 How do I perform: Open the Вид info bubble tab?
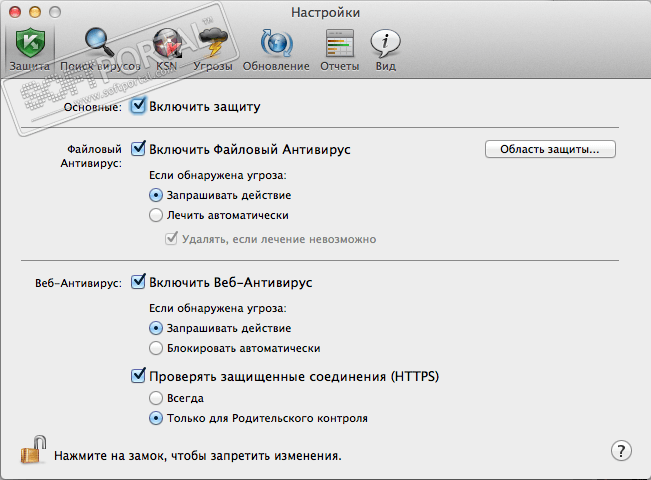pyautogui.click(x=386, y=49)
